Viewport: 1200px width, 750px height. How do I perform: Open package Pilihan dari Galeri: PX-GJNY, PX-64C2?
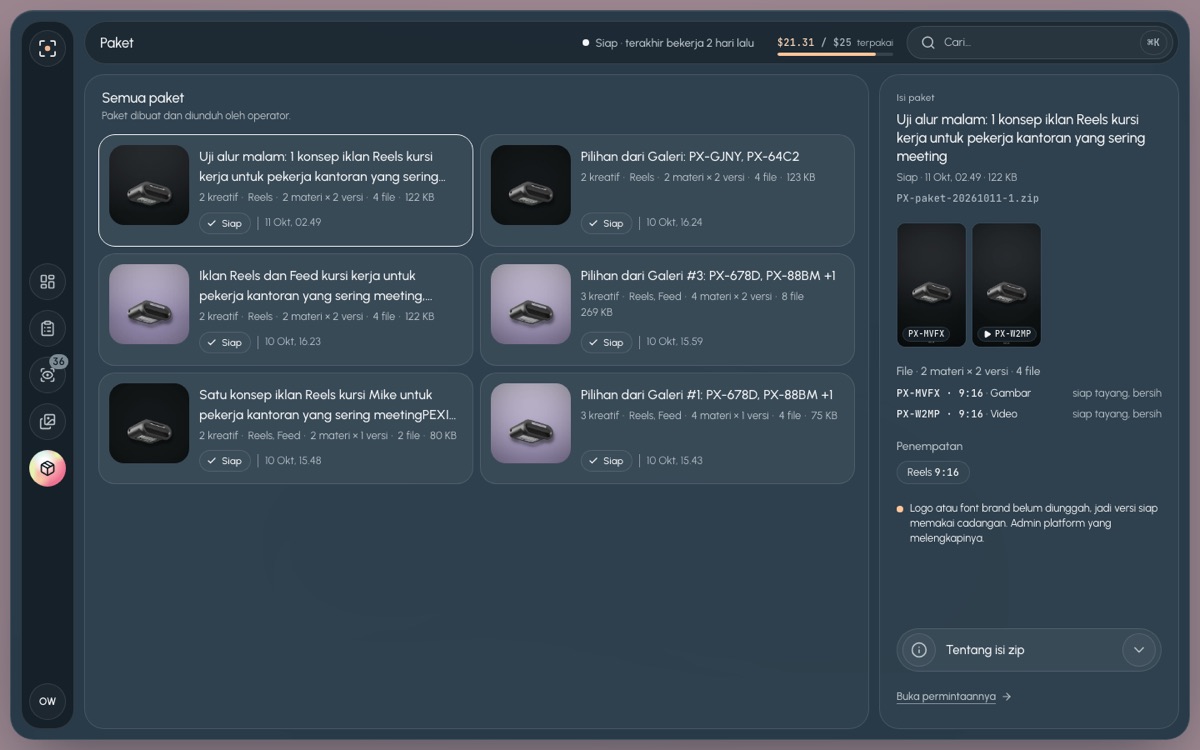pos(667,190)
